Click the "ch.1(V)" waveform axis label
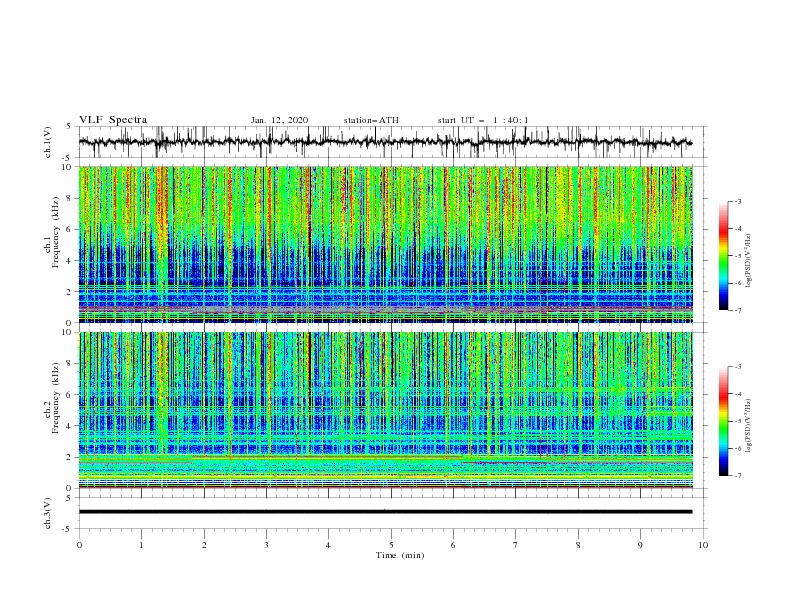Screen dimensions: 792x612 click(48, 142)
